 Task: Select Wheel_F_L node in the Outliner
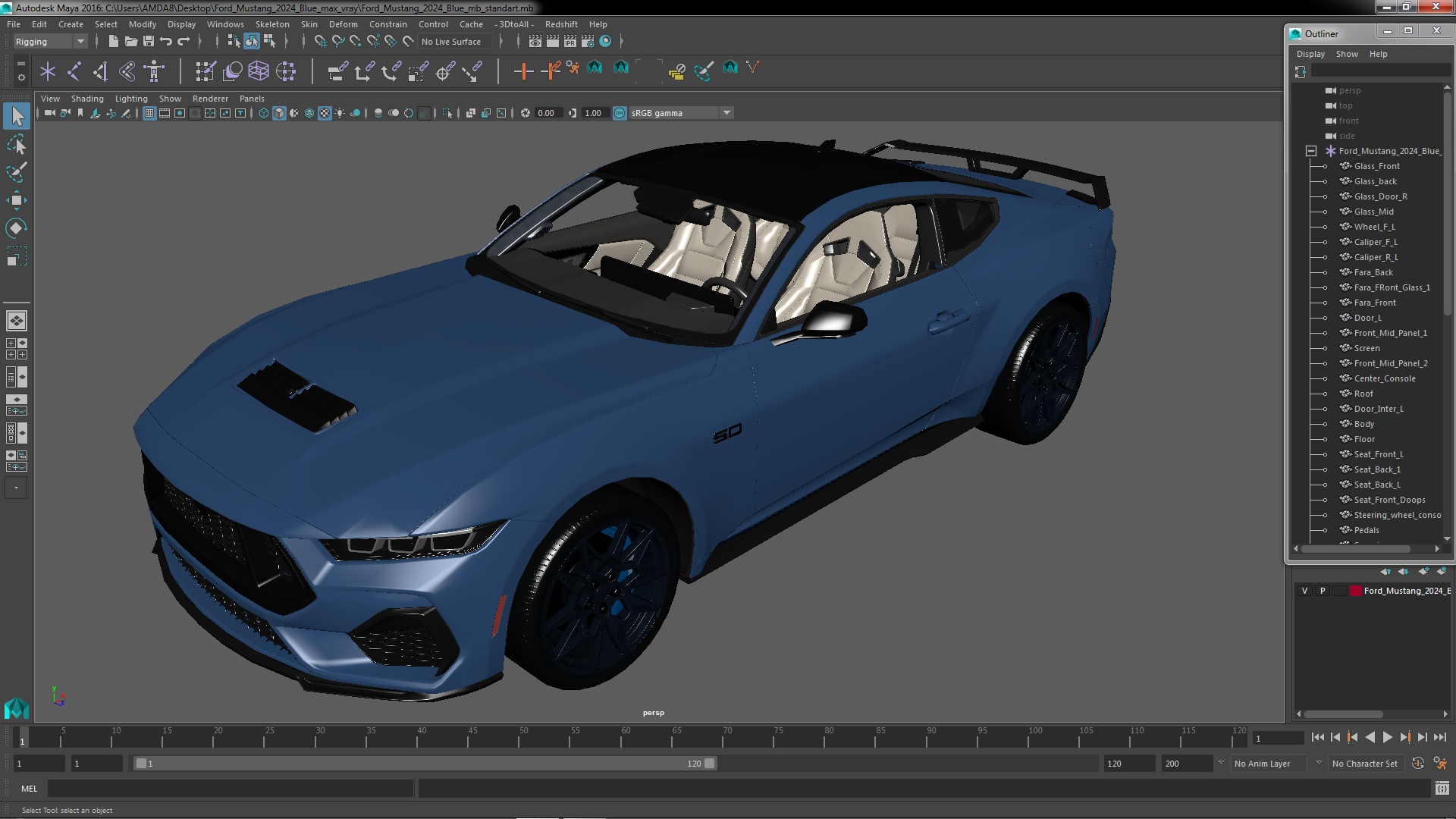1374,227
